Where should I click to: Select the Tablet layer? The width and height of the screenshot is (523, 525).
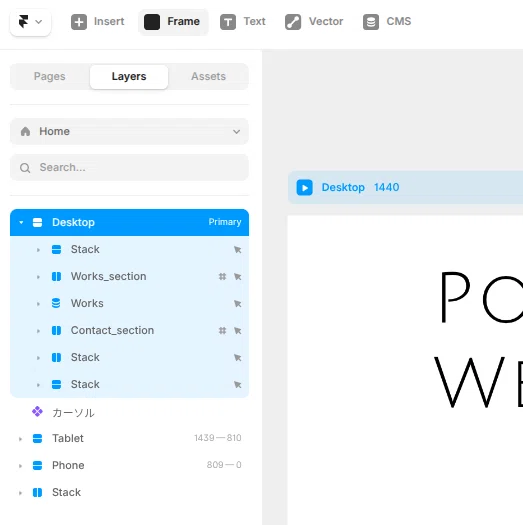pos(129,438)
